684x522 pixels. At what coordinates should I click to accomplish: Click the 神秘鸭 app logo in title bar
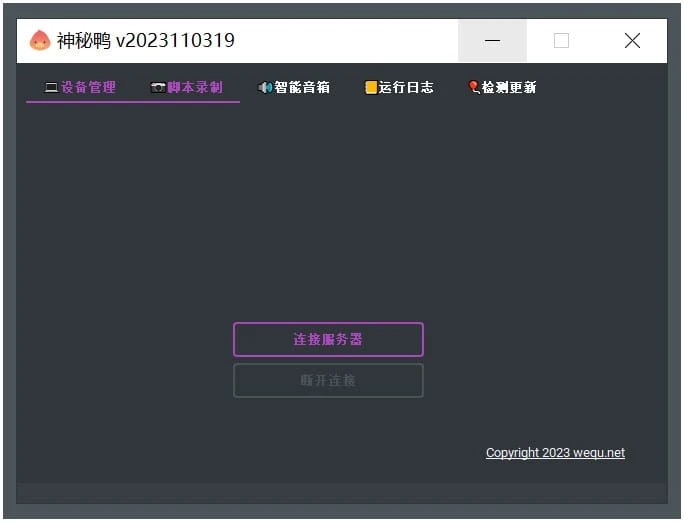(x=40, y=41)
